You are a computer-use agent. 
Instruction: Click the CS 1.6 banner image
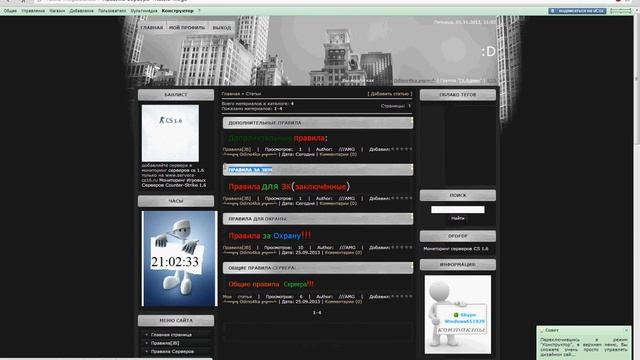[170, 133]
